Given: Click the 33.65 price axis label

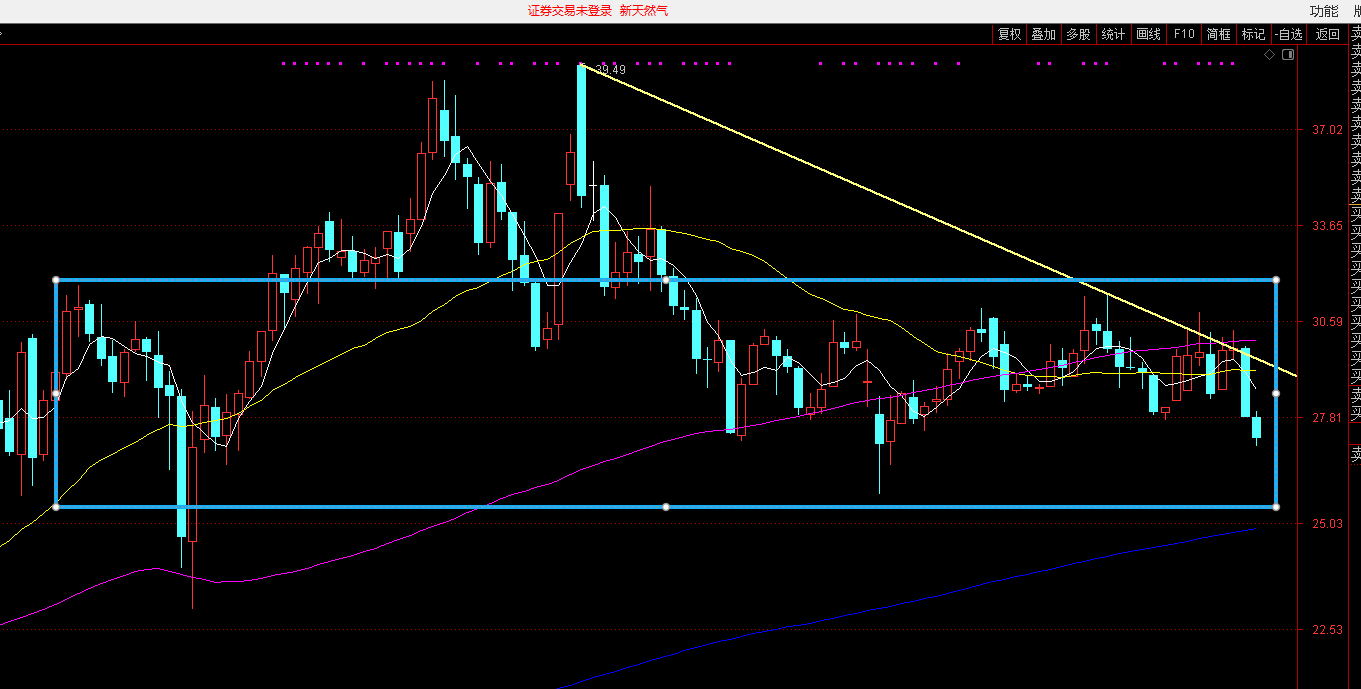Looking at the screenshot, I should click(x=1327, y=226).
